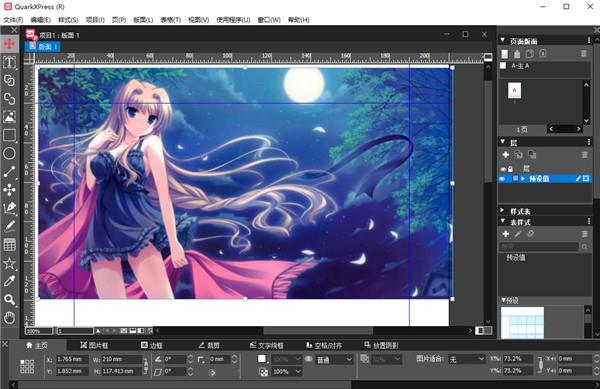This screenshot has height=389, width=600.
Task: Switch to the Clipping tab
Action: click(209, 345)
